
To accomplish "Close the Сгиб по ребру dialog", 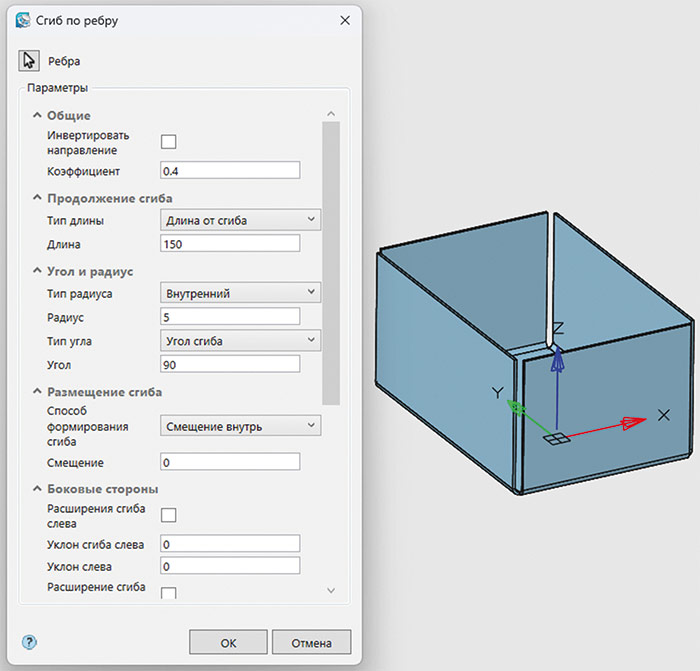I will (345, 20).
